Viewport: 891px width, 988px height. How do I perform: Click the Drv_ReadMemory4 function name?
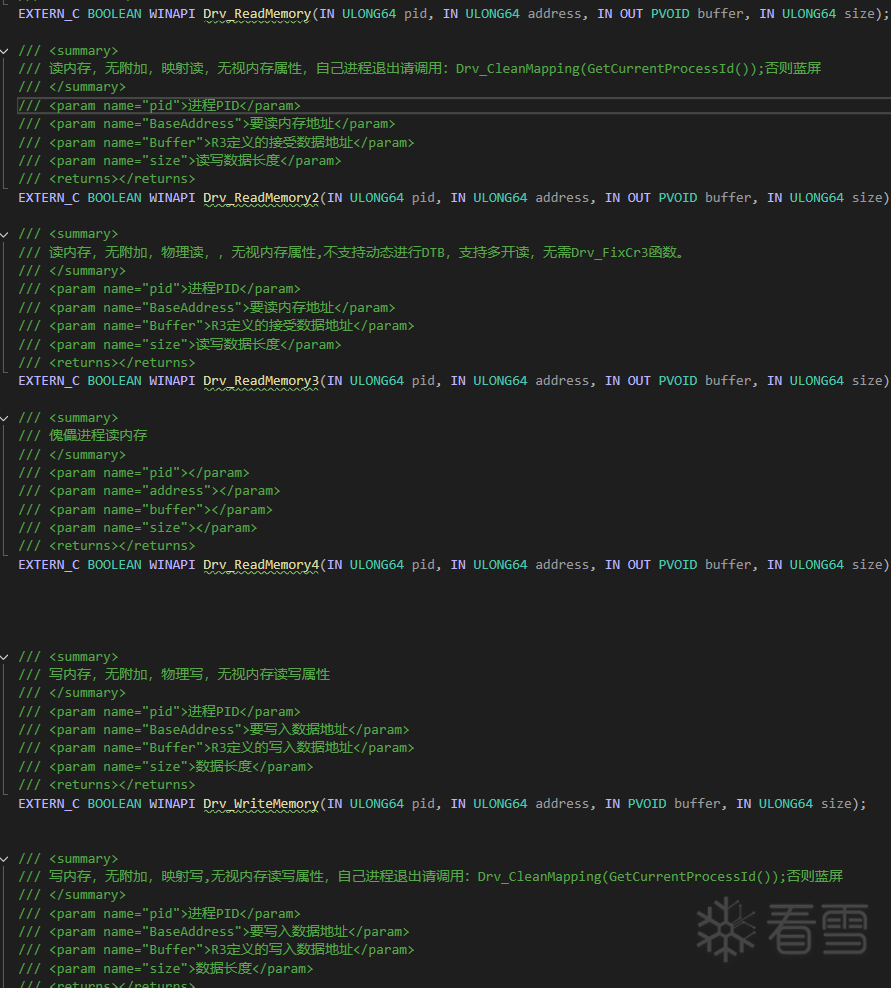click(x=261, y=565)
